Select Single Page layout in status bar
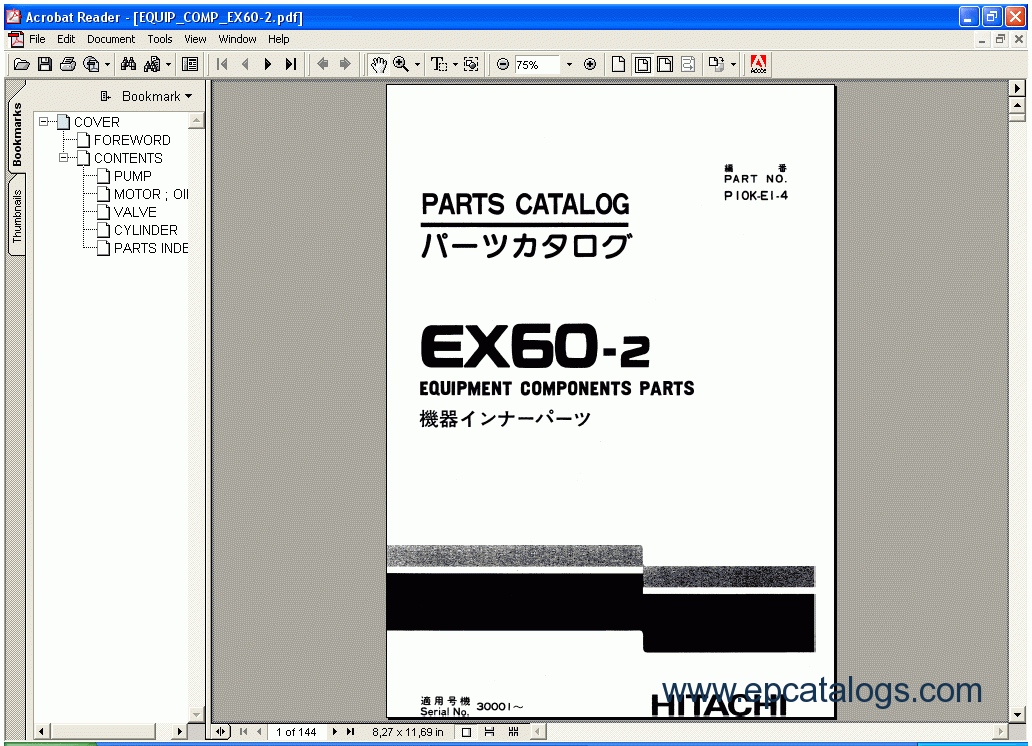The width and height of the screenshot is (1032, 746). click(x=467, y=732)
